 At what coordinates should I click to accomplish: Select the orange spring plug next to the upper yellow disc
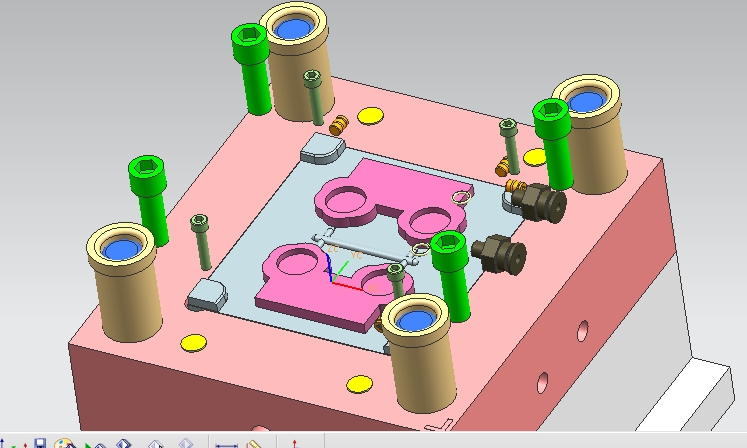coord(339,125)
